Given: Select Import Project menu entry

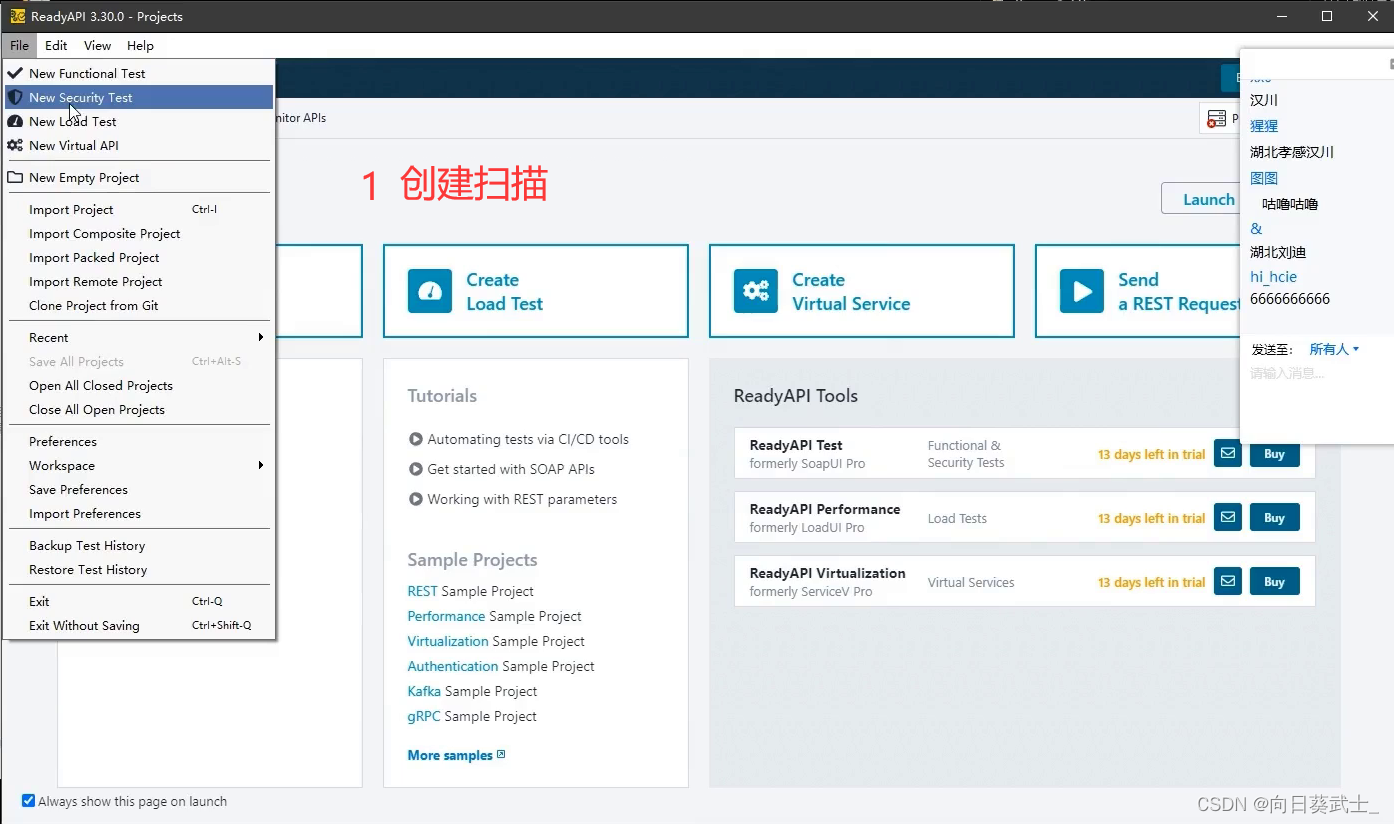Looking at the screenshot, I should point(138,209).
